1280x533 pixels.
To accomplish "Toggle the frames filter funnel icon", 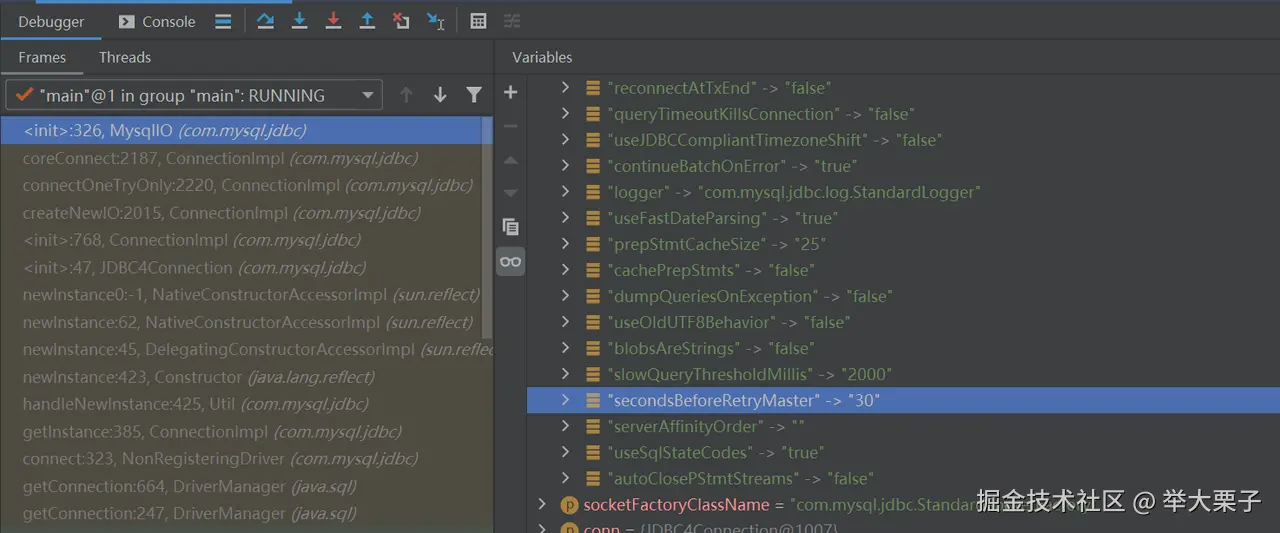I will click(474, 95).
